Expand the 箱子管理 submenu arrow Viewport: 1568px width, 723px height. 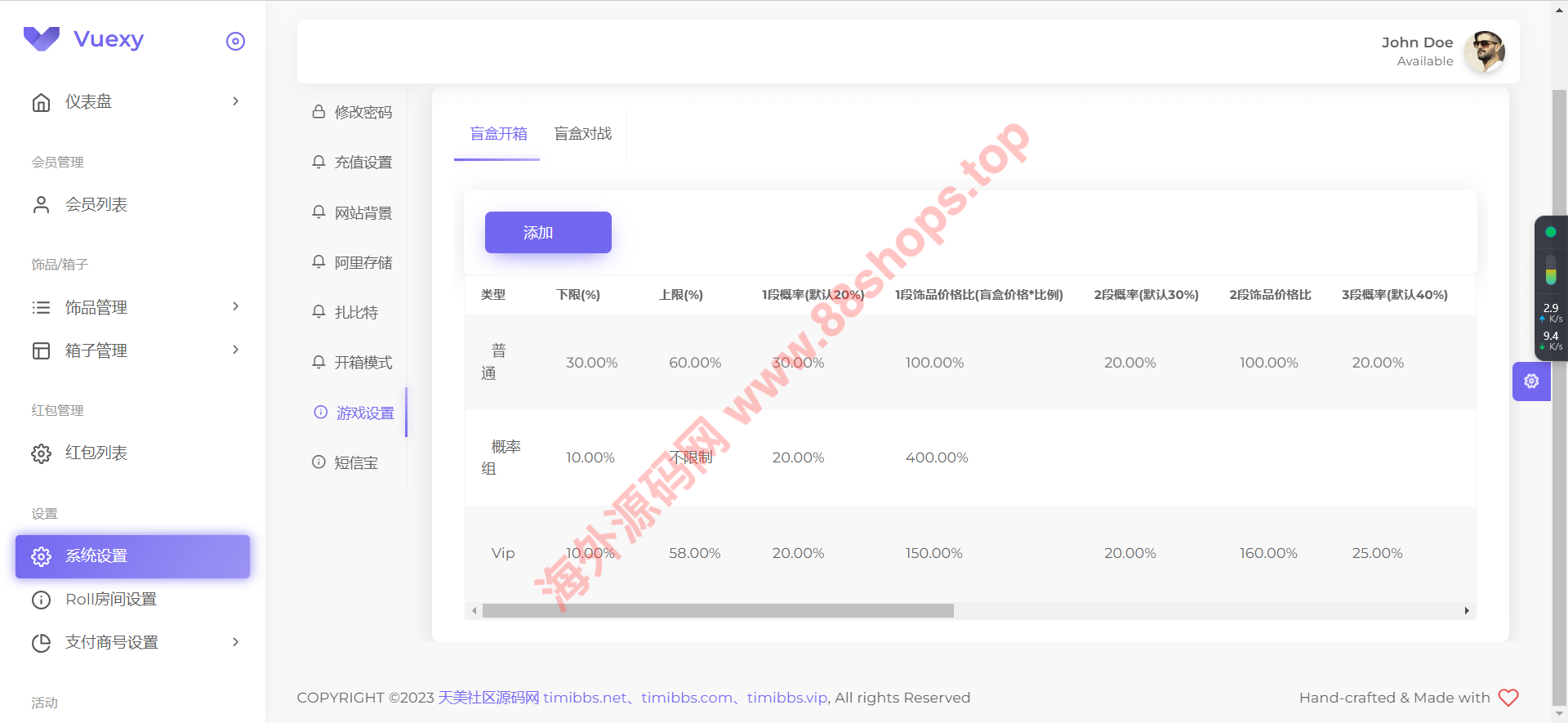(235, 350)
